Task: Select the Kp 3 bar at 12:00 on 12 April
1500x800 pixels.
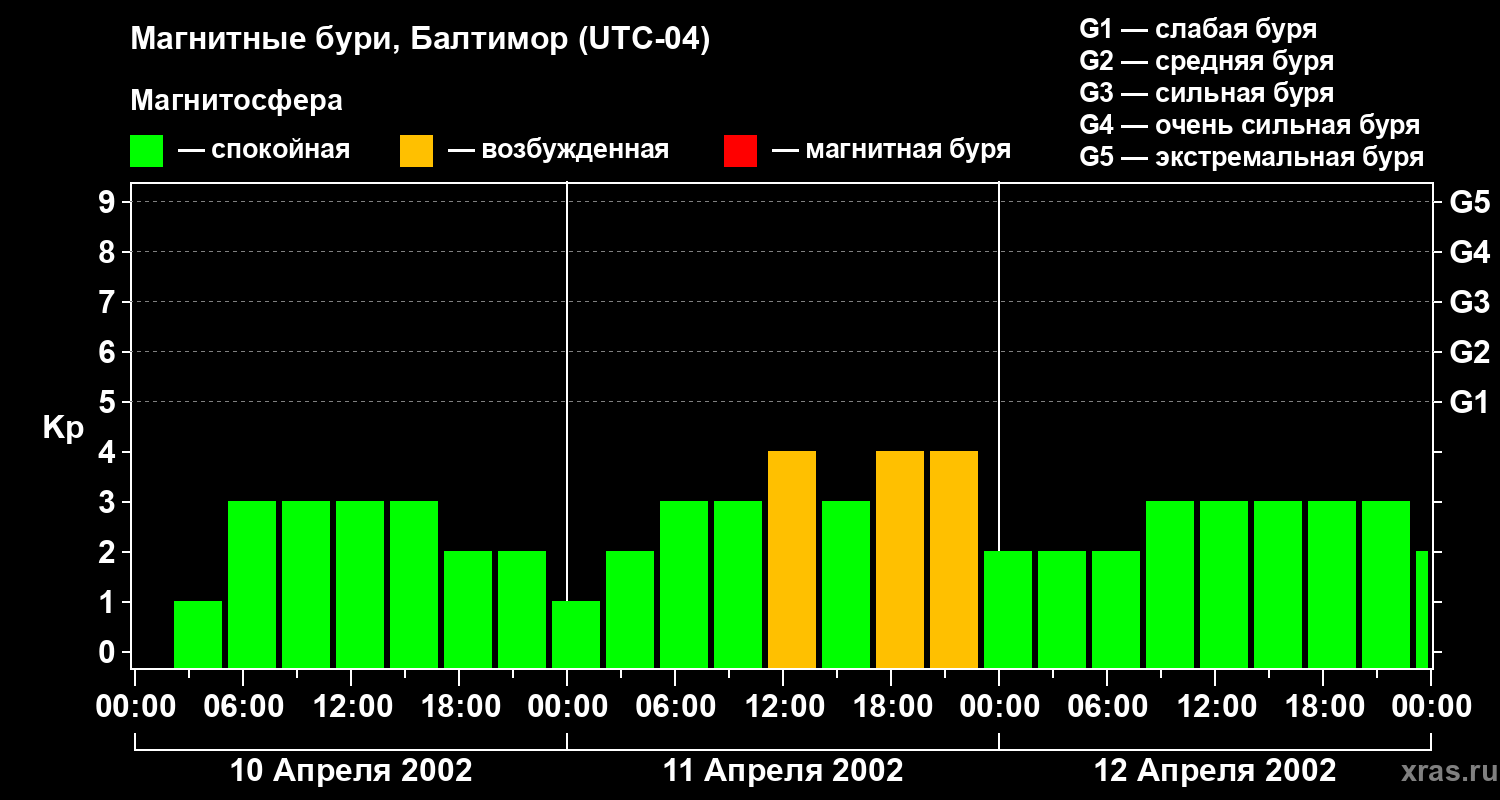Action: tap(1224, 585)
